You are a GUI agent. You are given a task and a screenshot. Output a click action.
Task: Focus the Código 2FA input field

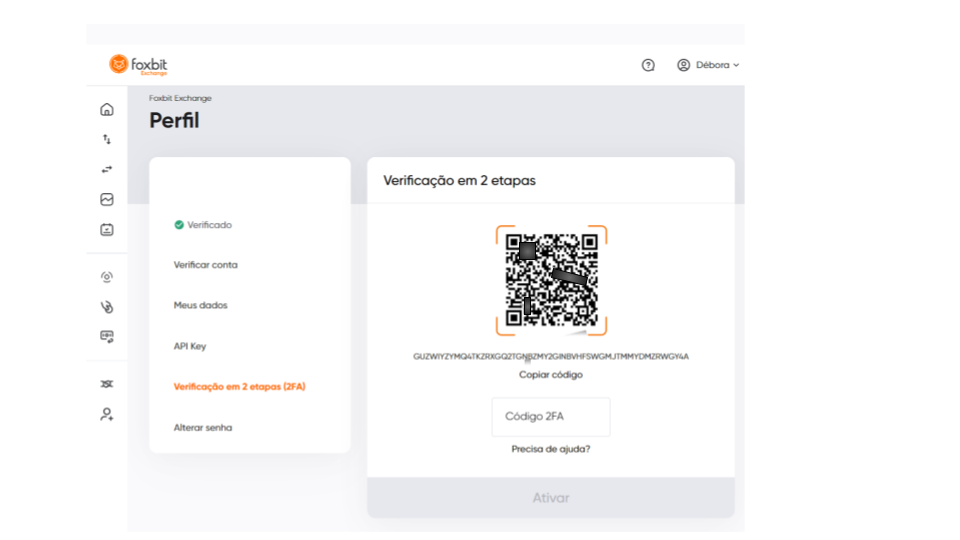coord(550,416)
